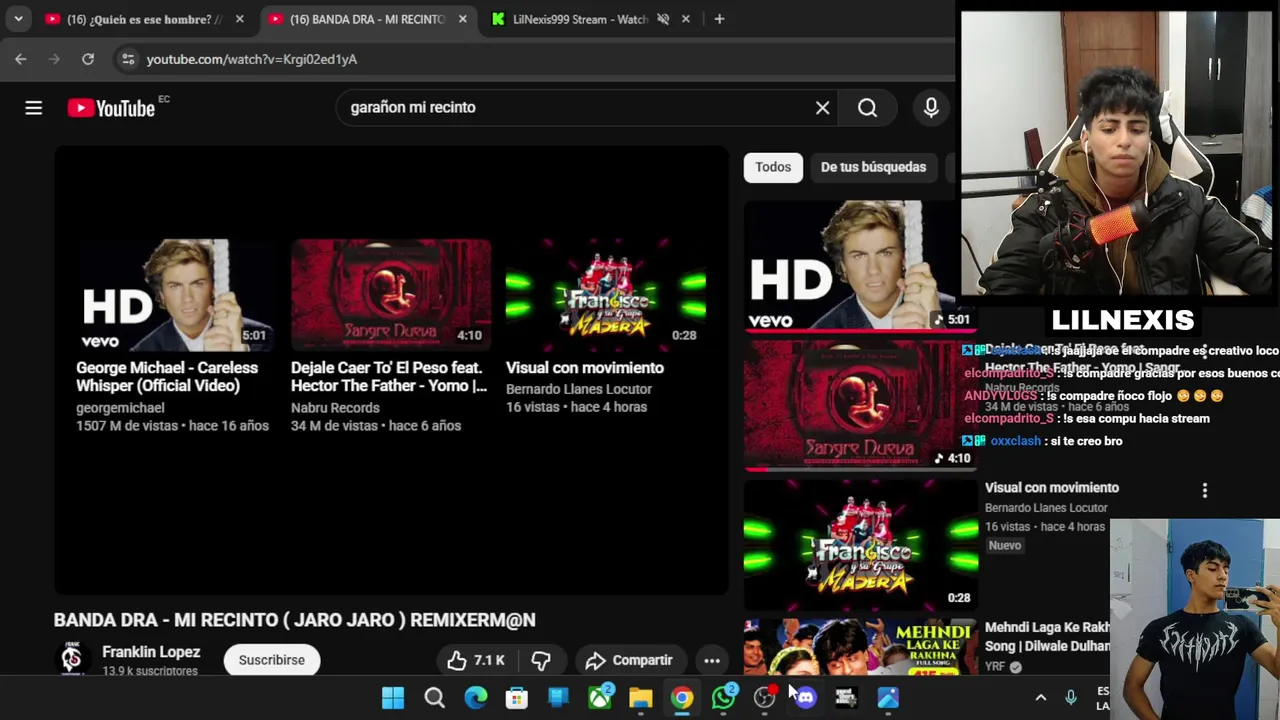This screenshot has height=720, width=1280.
Task: Expand the tab search dropdown arrow
Action: click(x=18, y=19)
